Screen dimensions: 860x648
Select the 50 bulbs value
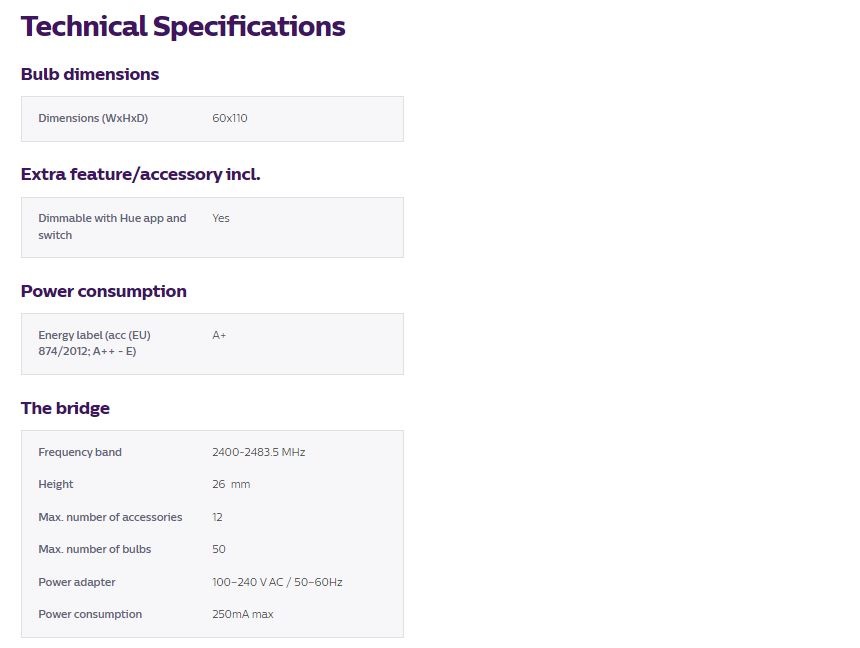click(219, 549)
